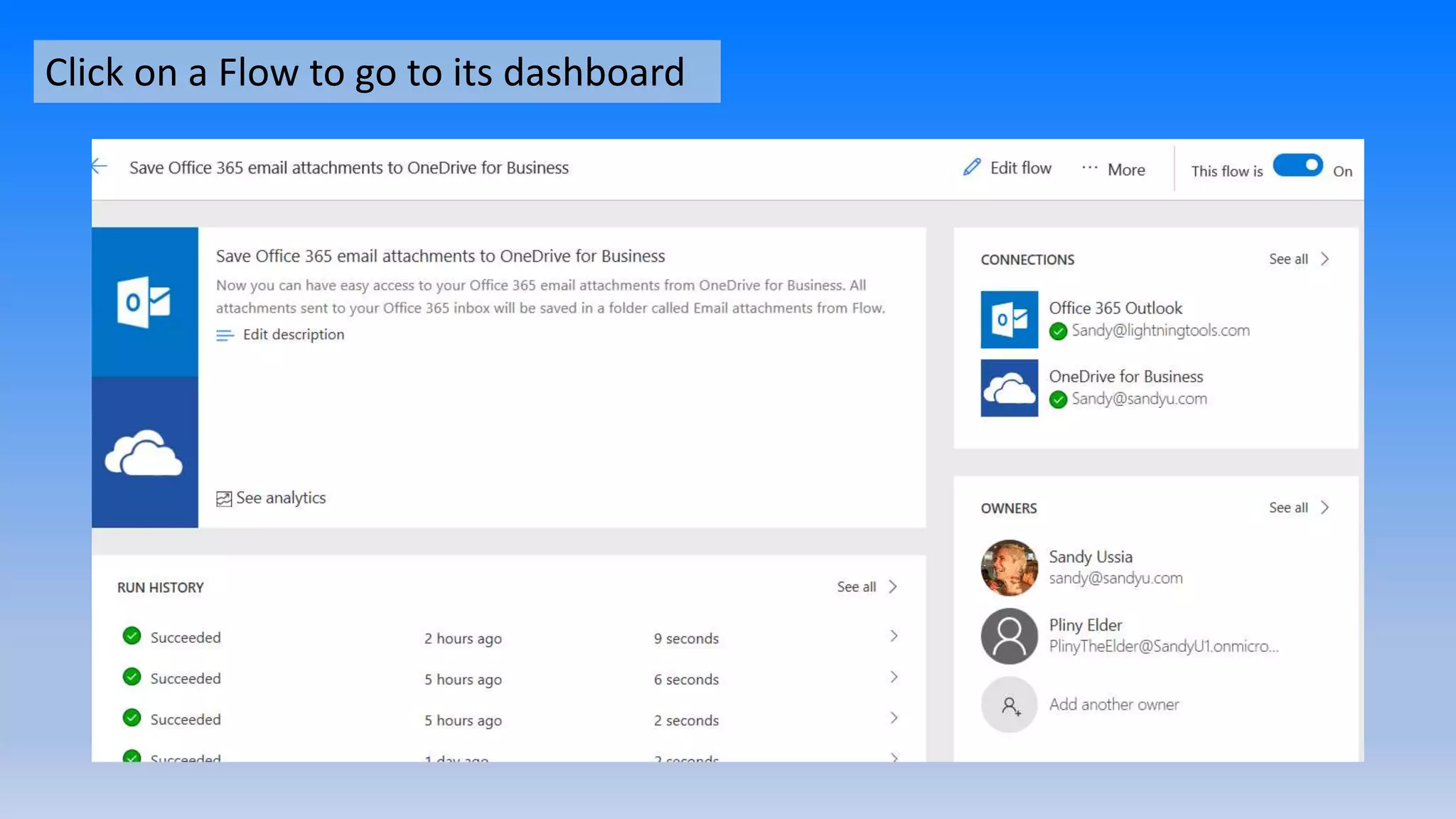Screen dimensions: 1456x819
Task: Click Pliny Elder owner name
Action: pos(1086,625)
